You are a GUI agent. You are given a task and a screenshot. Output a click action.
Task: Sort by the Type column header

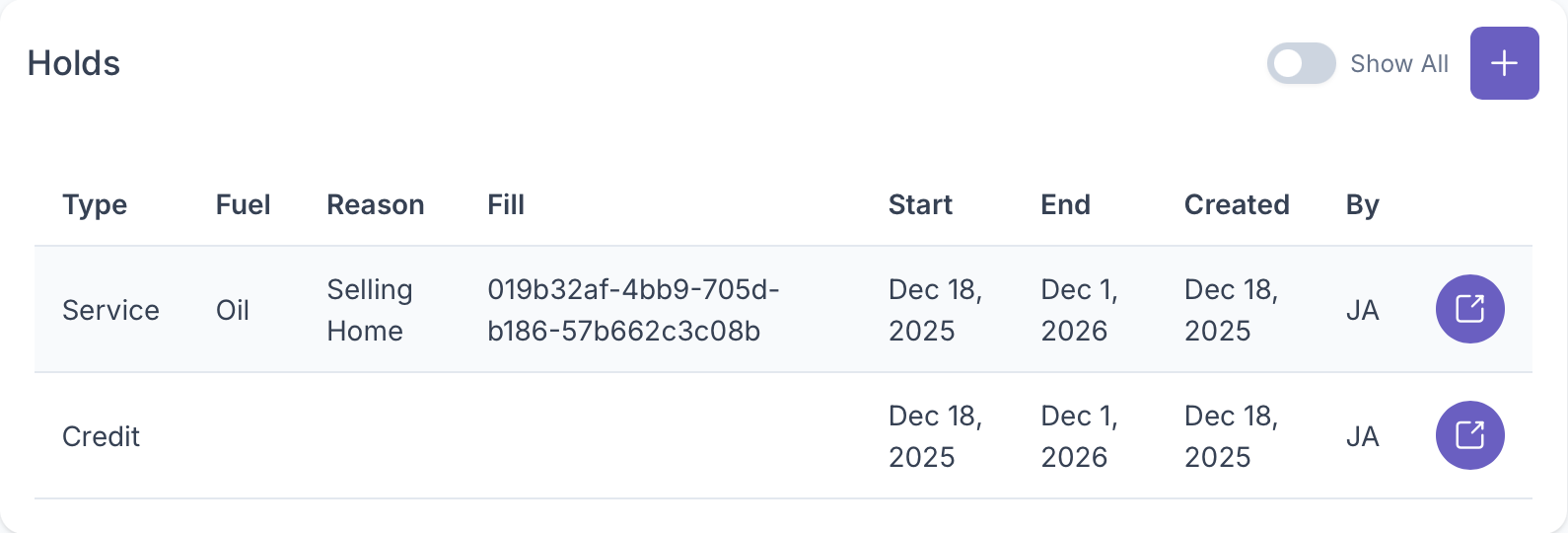pos(95,204)
